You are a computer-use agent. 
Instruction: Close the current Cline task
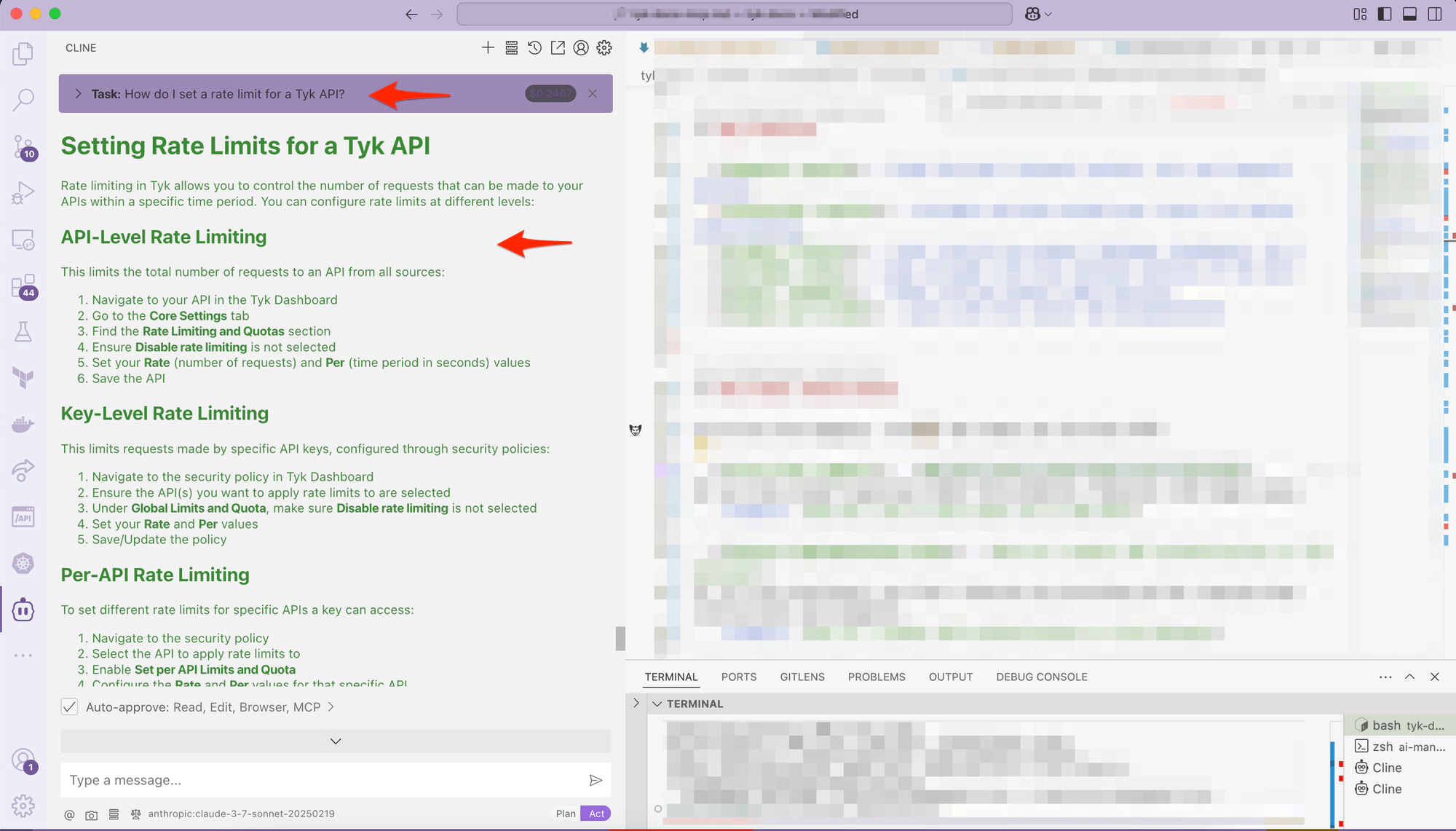pos(592,93)
